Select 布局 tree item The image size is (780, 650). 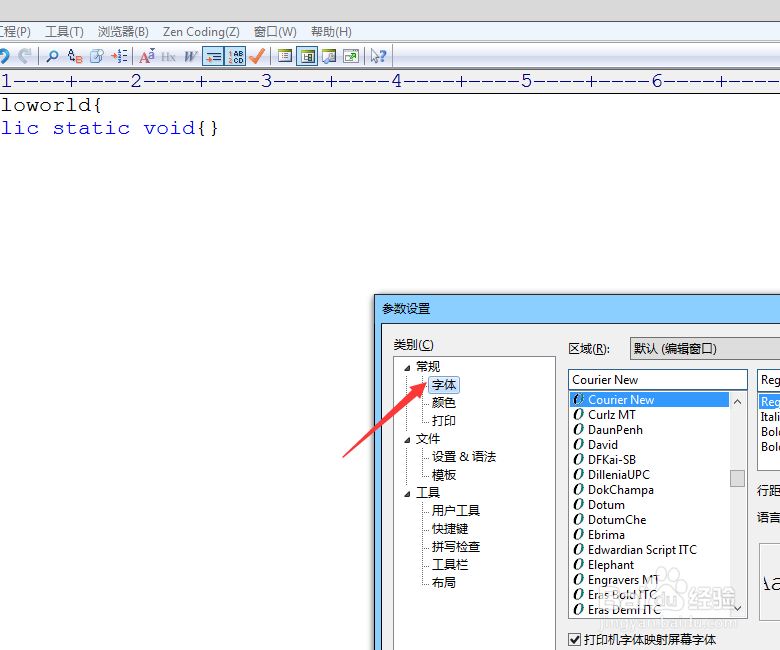coord(444,582)
